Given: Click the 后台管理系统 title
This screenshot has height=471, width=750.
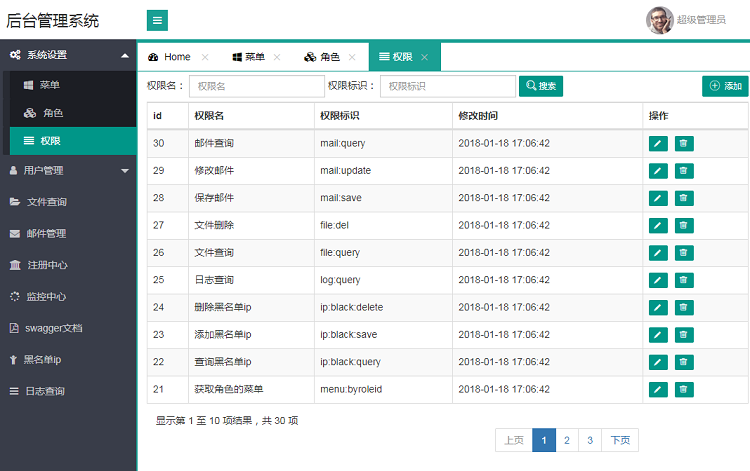Looking at the screenshot, I should pyautogui.click(x=53, y=21).
